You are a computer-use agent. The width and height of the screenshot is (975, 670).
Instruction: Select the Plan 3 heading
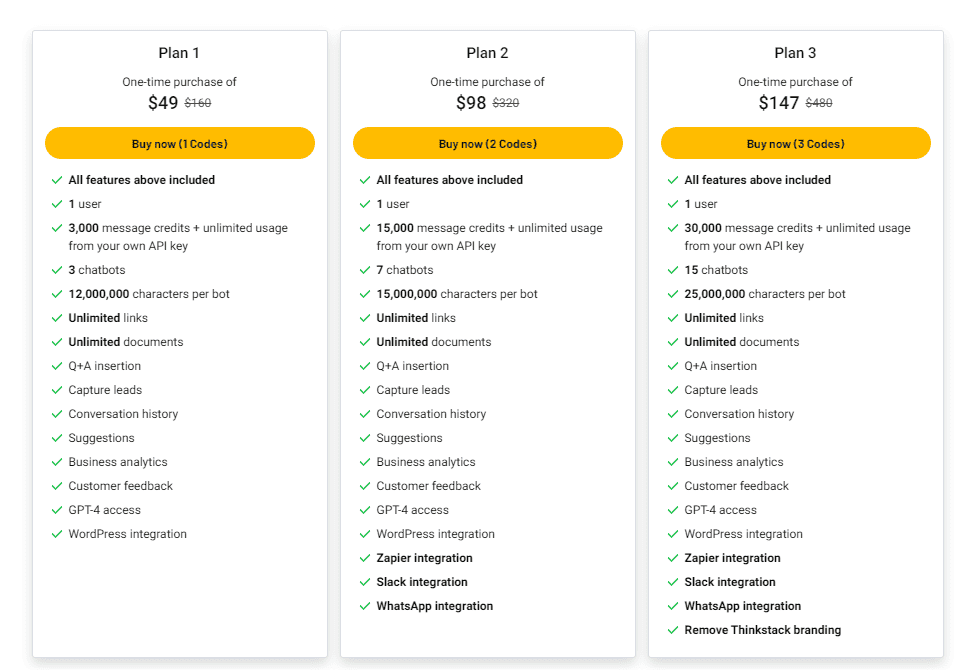795,52
